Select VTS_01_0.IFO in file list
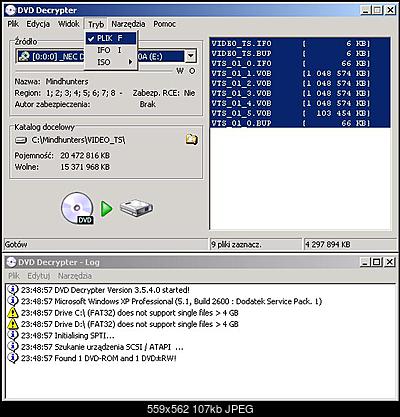400x417 pixels. 300,63
